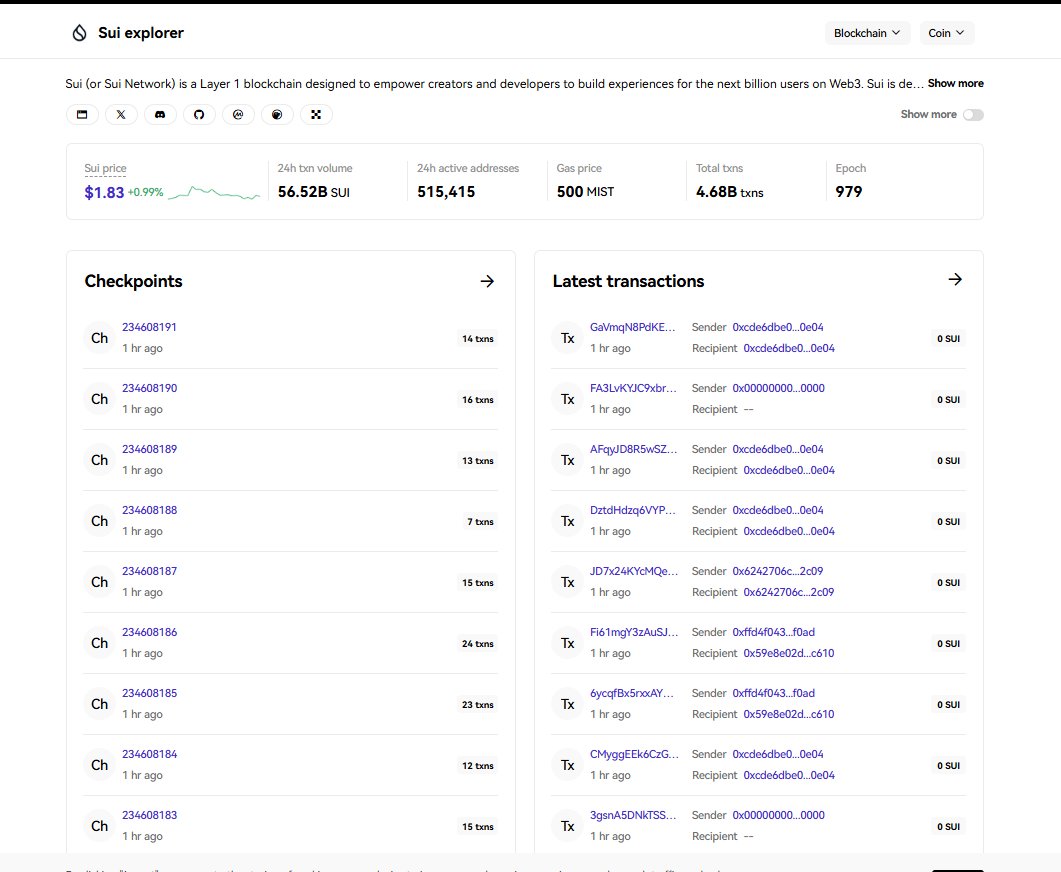Click the 4.68B txns total value
Image resolution: width=1061 pixels, height=872 pixels.
point(729,191)
